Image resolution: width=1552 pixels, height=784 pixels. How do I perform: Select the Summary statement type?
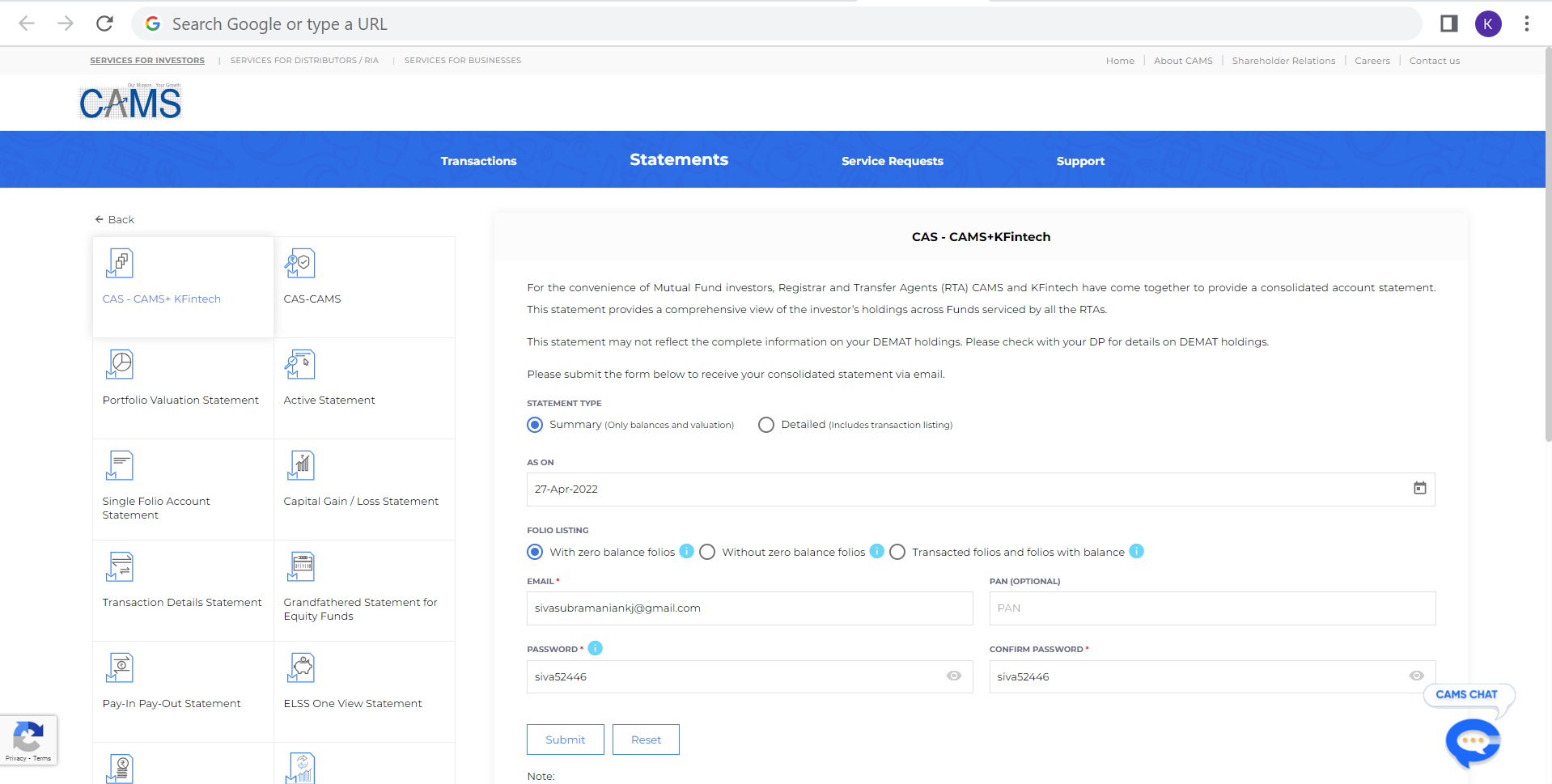[535, 425]
